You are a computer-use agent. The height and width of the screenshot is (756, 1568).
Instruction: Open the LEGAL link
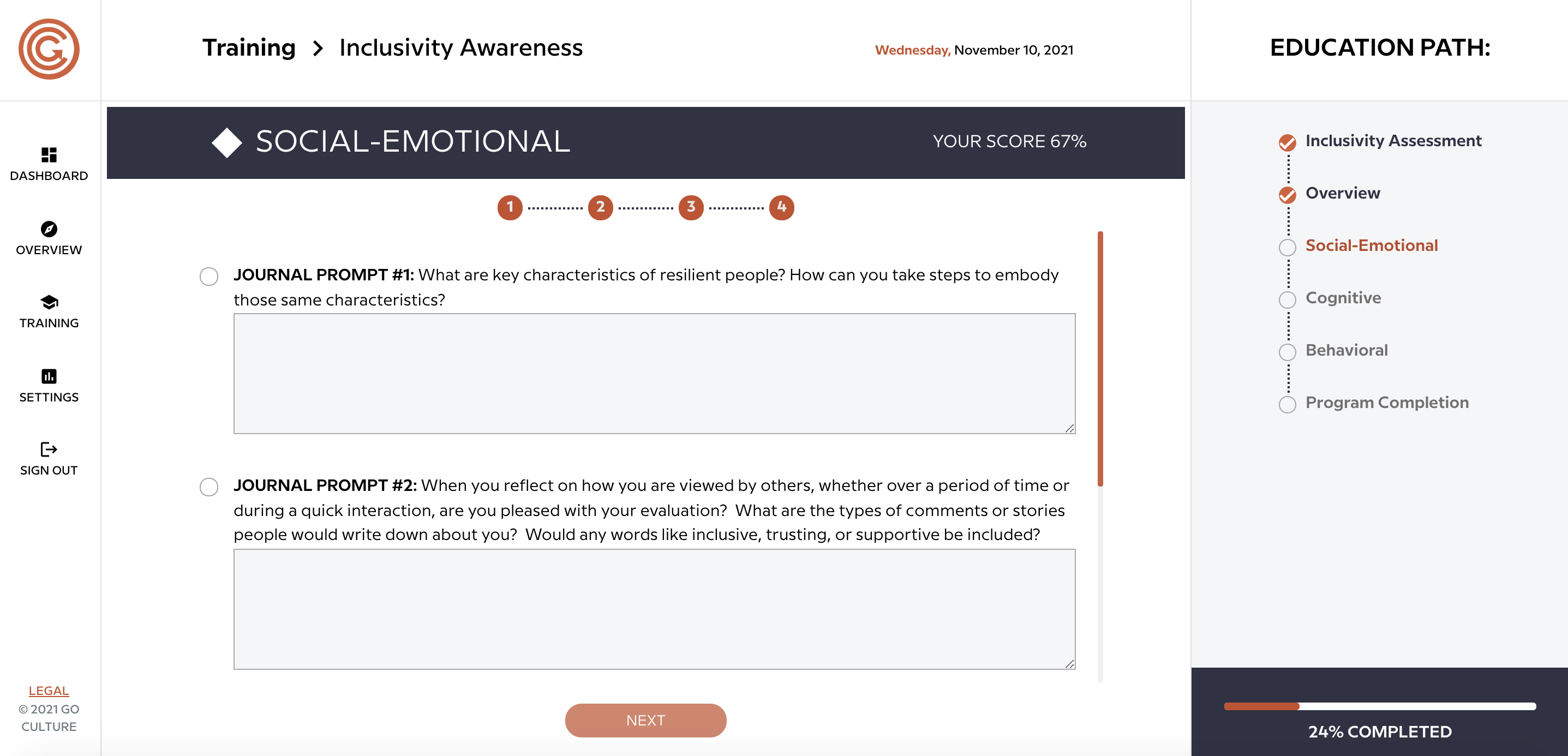[x=49, y=690]
